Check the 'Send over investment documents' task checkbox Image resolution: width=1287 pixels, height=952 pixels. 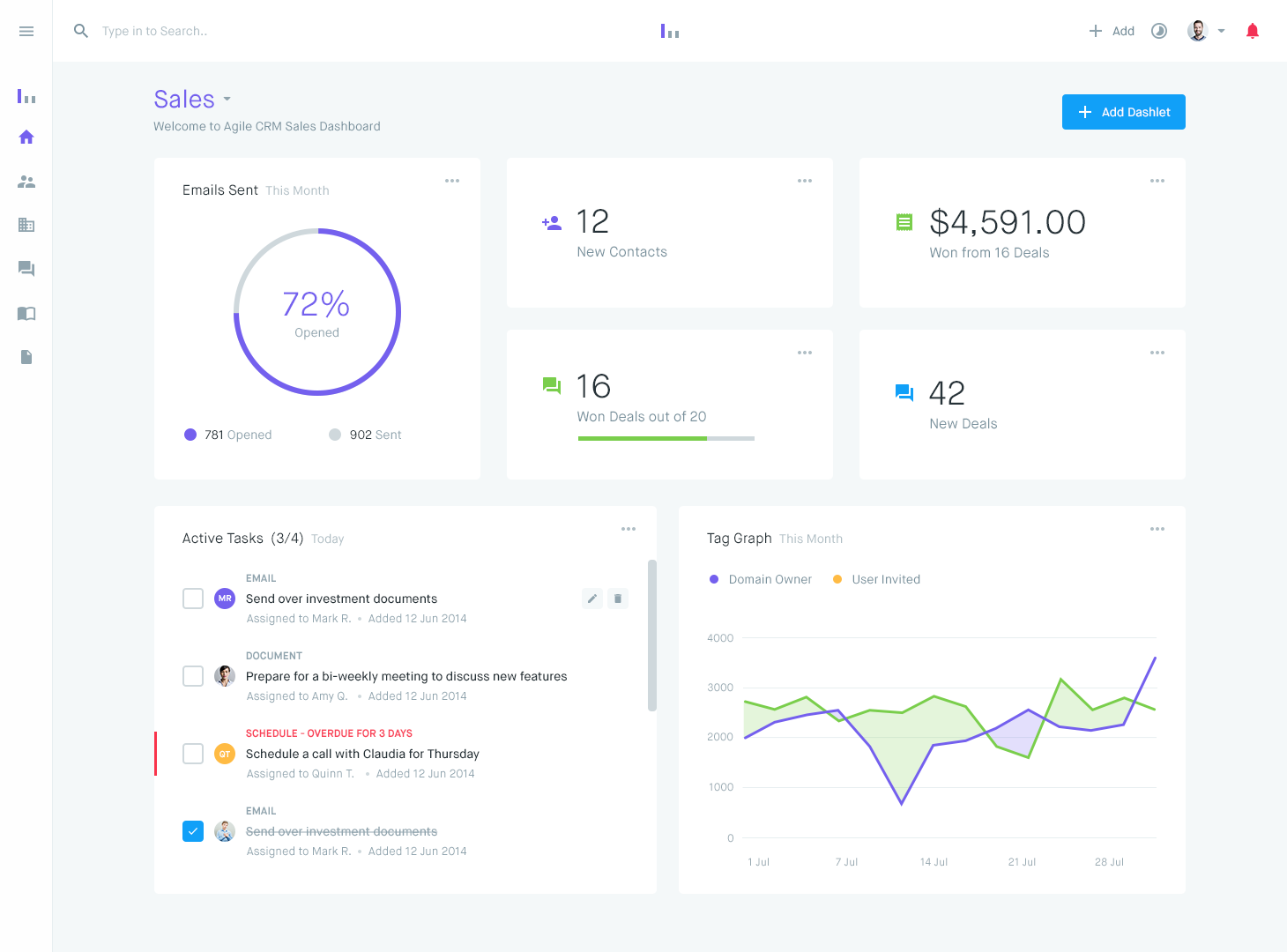tap(193, 599)
